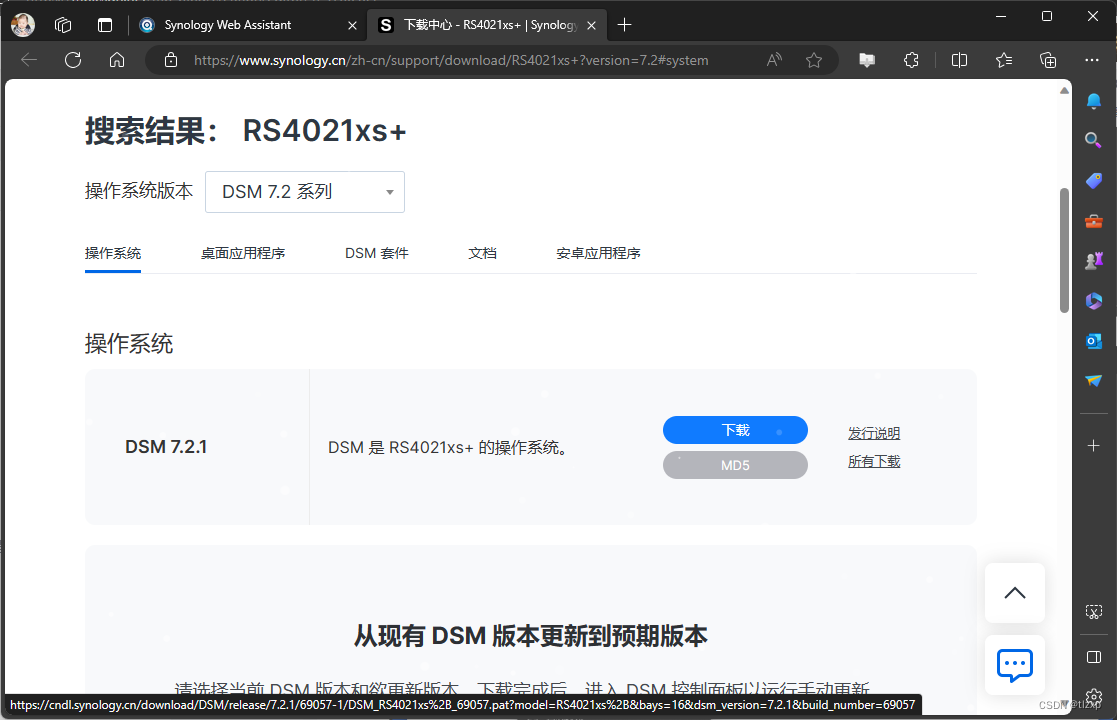Click the toolbar icon left of the extensions puzzle piece
1117x720 pixels.
pos(867,61)
